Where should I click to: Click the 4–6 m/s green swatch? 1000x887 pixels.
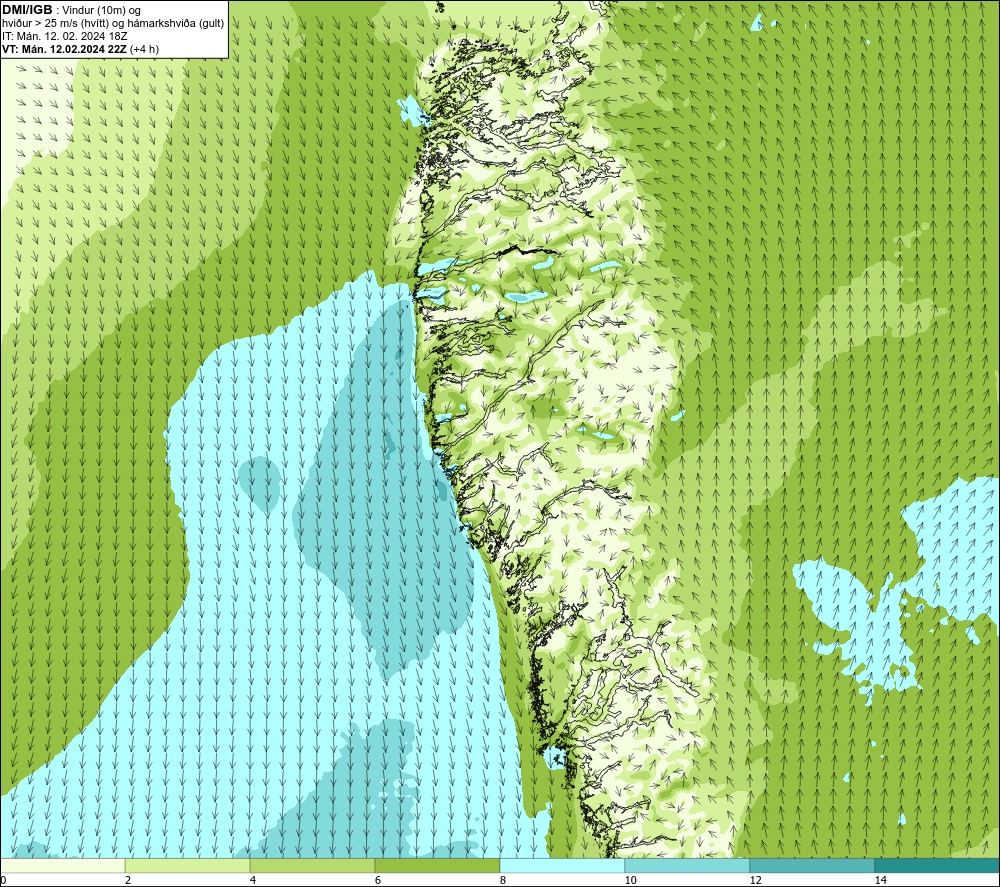312,865
